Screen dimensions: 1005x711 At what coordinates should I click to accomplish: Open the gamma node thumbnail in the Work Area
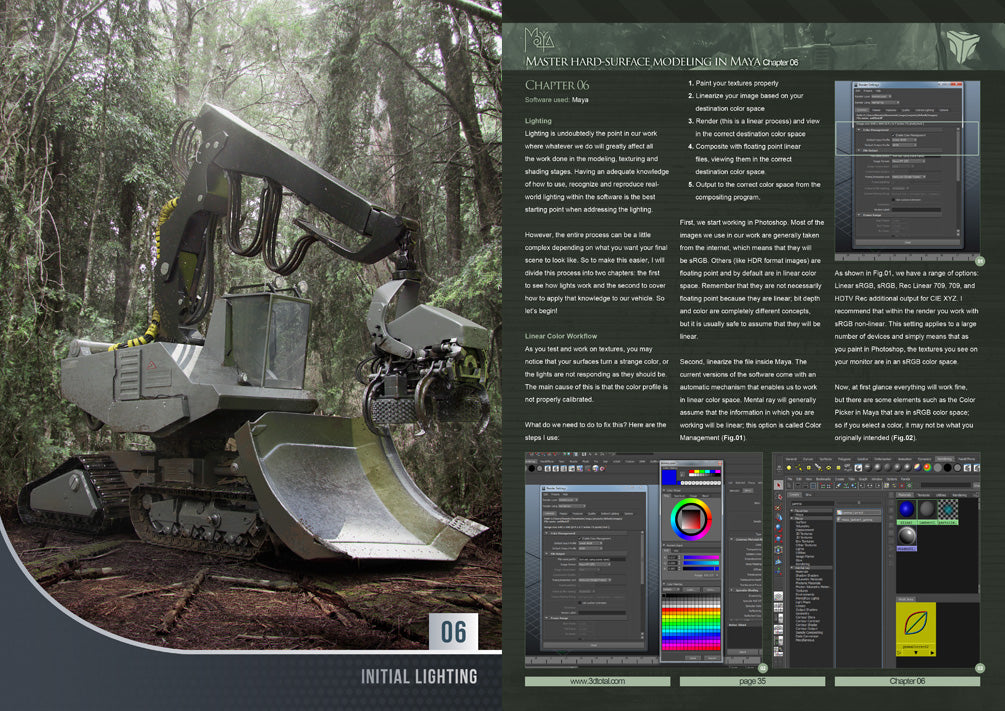(915, 625)
